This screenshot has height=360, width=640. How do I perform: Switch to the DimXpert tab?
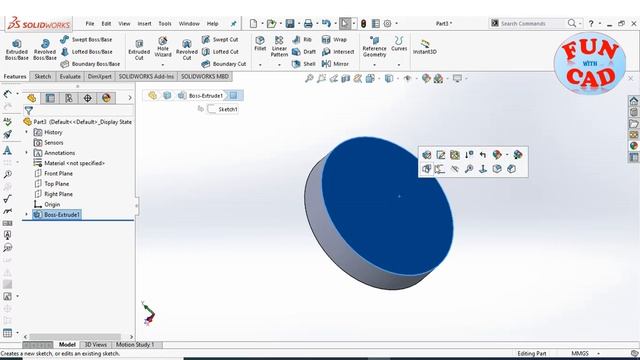[99, 76]
